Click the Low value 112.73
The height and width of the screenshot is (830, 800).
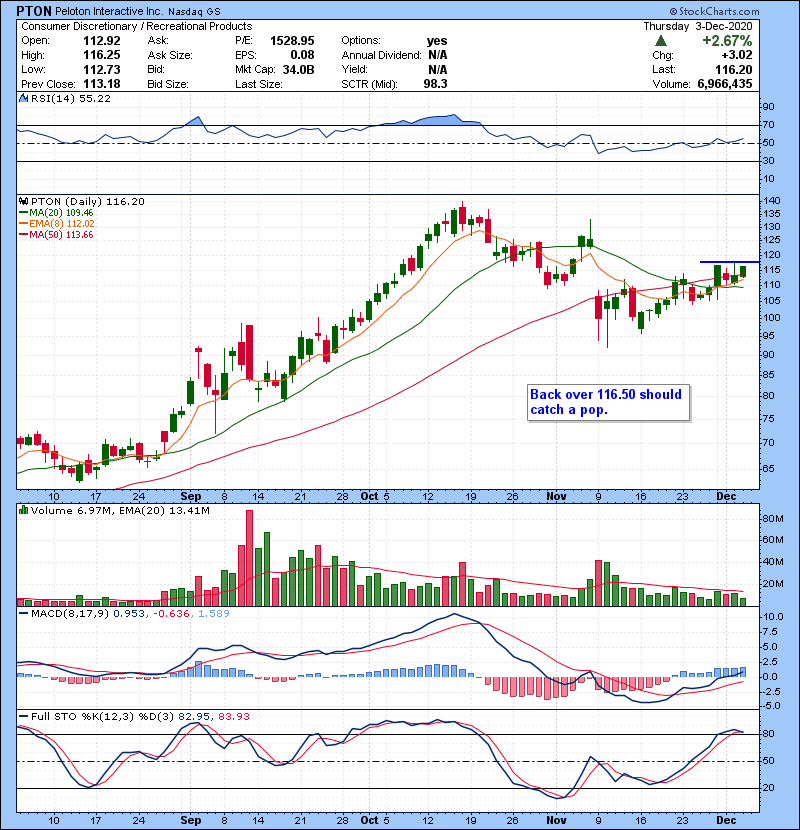pos(102,70)
